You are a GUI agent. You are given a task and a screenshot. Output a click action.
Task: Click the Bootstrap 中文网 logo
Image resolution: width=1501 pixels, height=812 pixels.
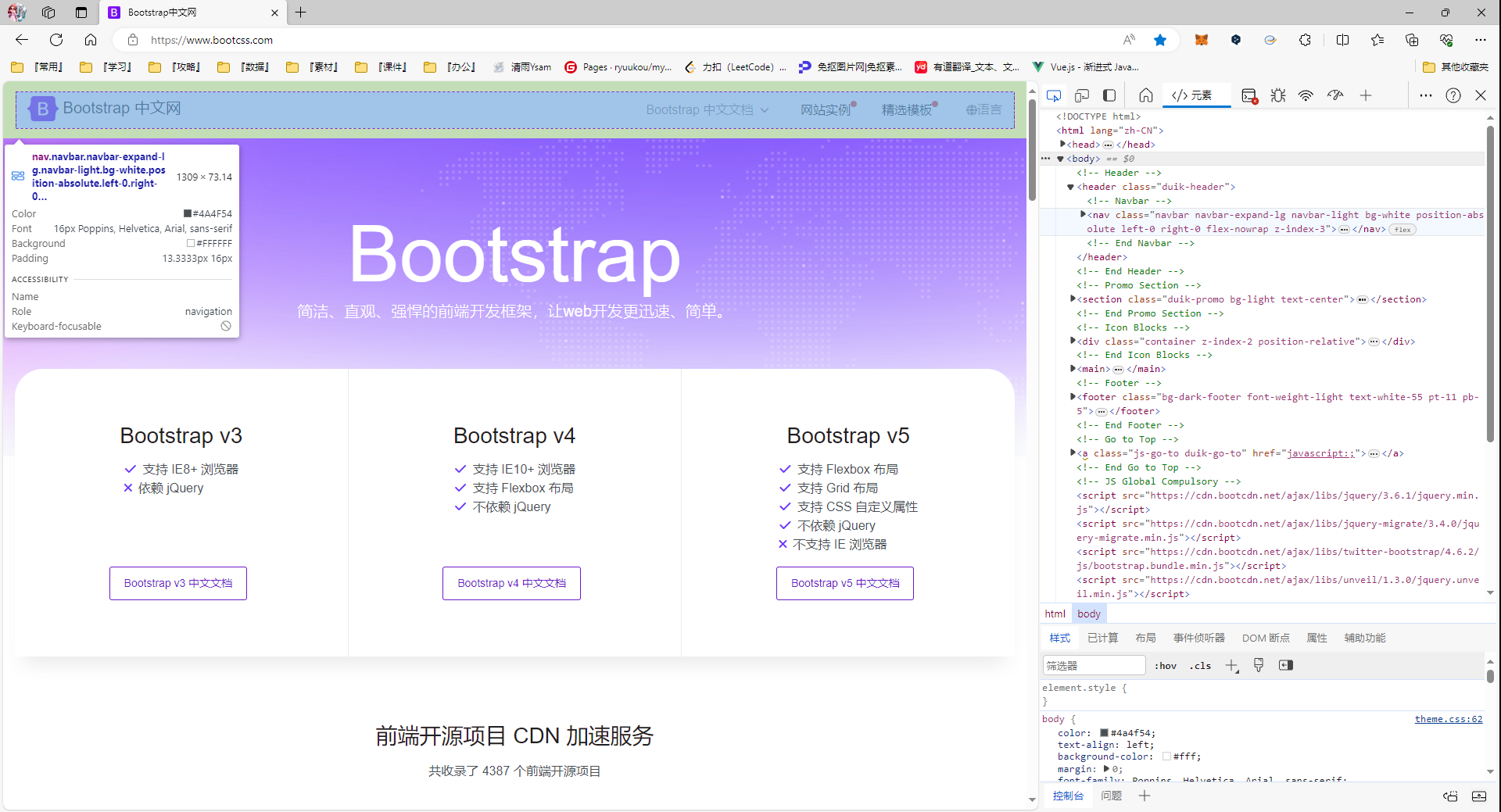[105, 109]
